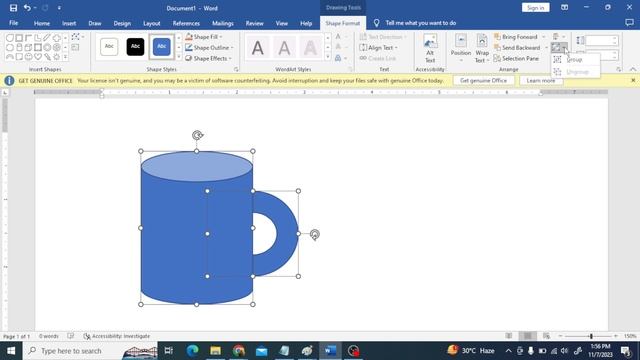Expand the Shape Styles gallery

pos(178,57)
